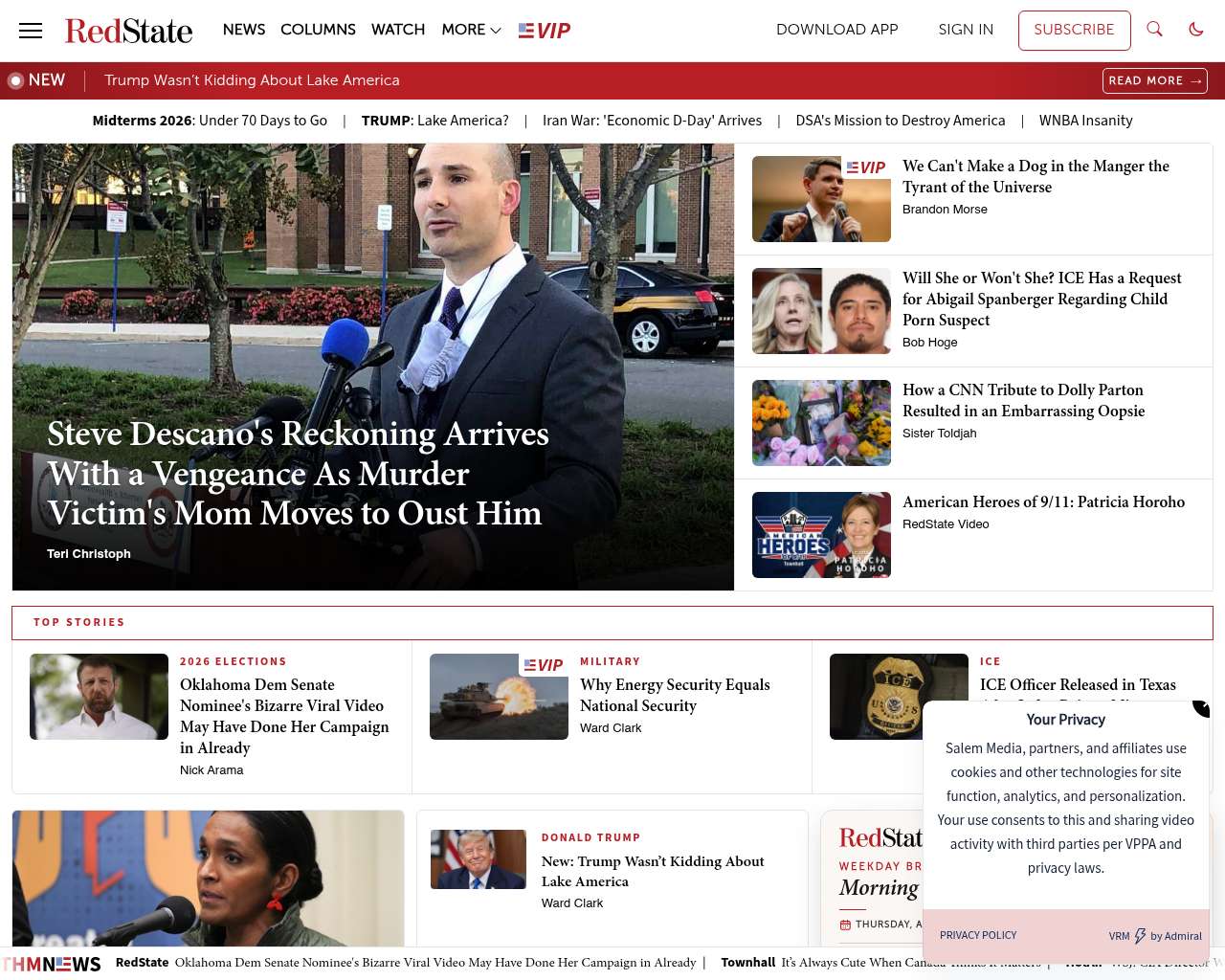The width and height of the screenshot is (1225, 980).
Task: Open author Nick Arama's page
Action: coord(212,770)
